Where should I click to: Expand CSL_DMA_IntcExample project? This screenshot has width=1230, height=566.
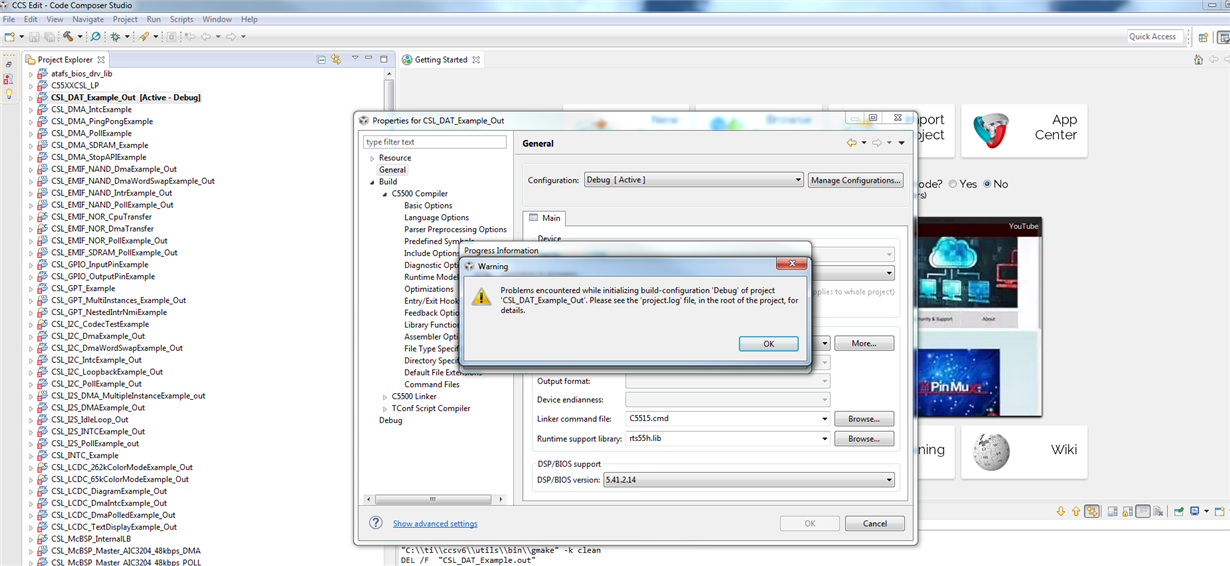click(x=30, y=110)
